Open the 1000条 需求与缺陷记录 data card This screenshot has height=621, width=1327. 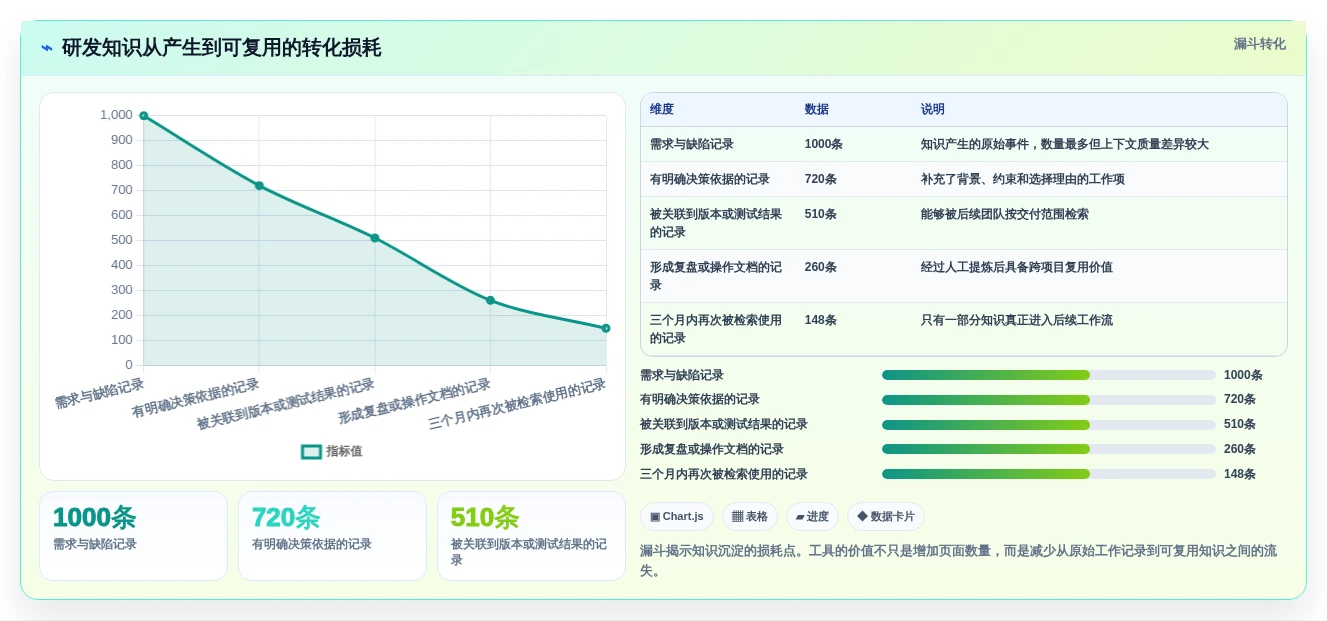[x=134, y=536]
